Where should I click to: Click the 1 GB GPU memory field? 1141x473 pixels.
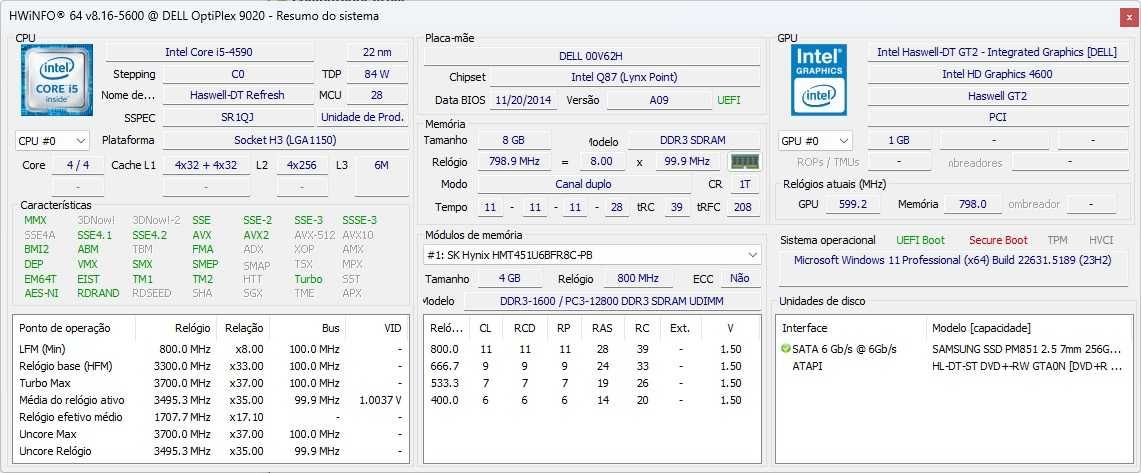pos(899,140)
